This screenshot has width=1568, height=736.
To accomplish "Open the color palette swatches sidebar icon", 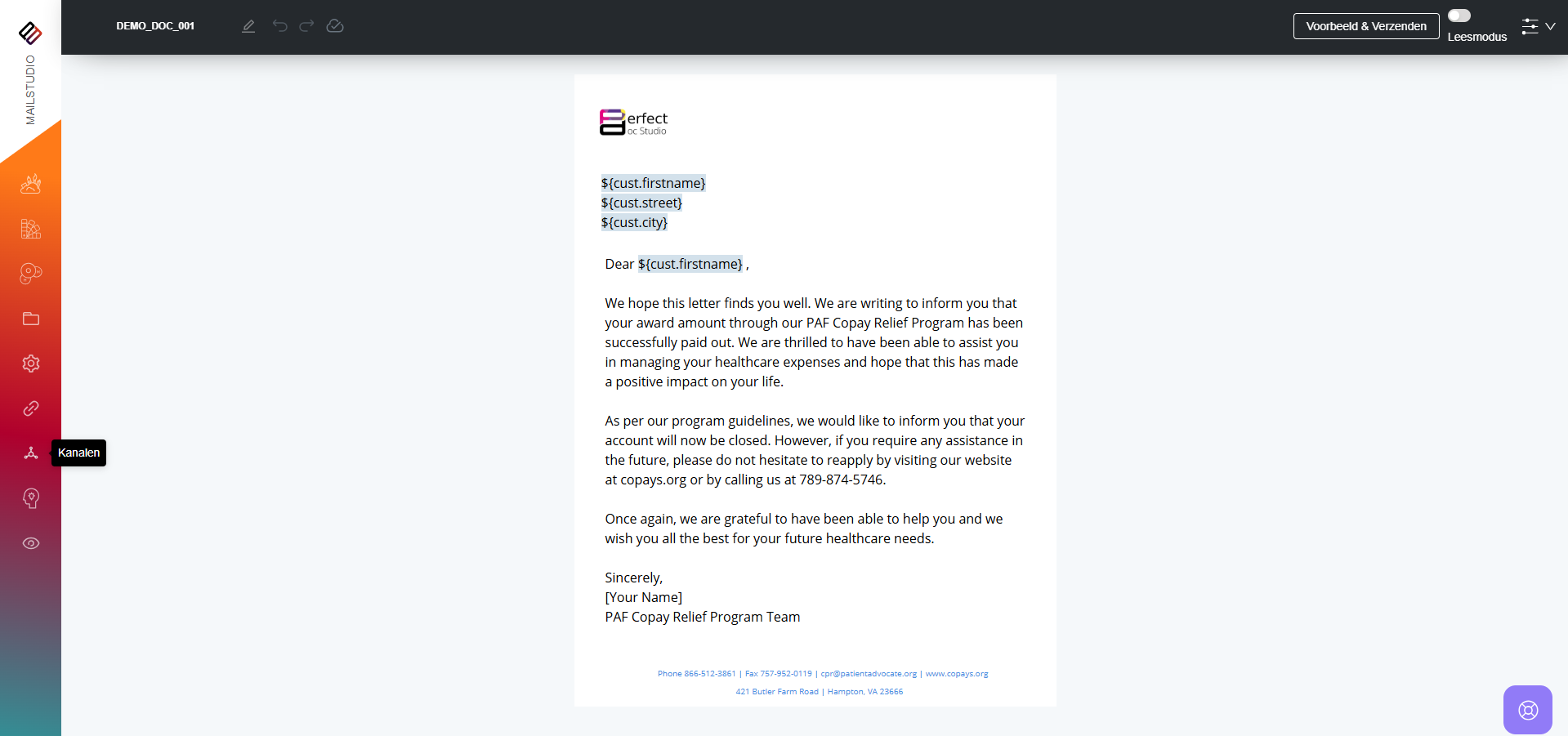I will pos(31,229).
